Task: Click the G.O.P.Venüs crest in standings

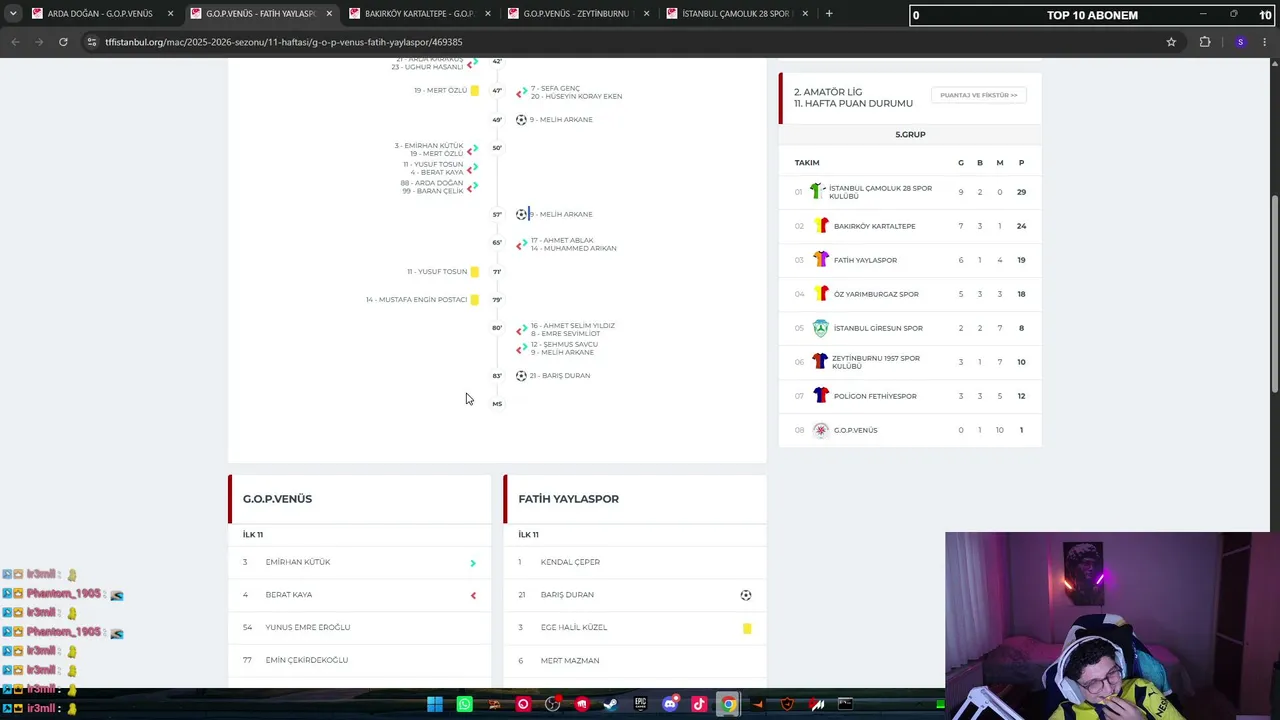Action: tap(821, 430)
